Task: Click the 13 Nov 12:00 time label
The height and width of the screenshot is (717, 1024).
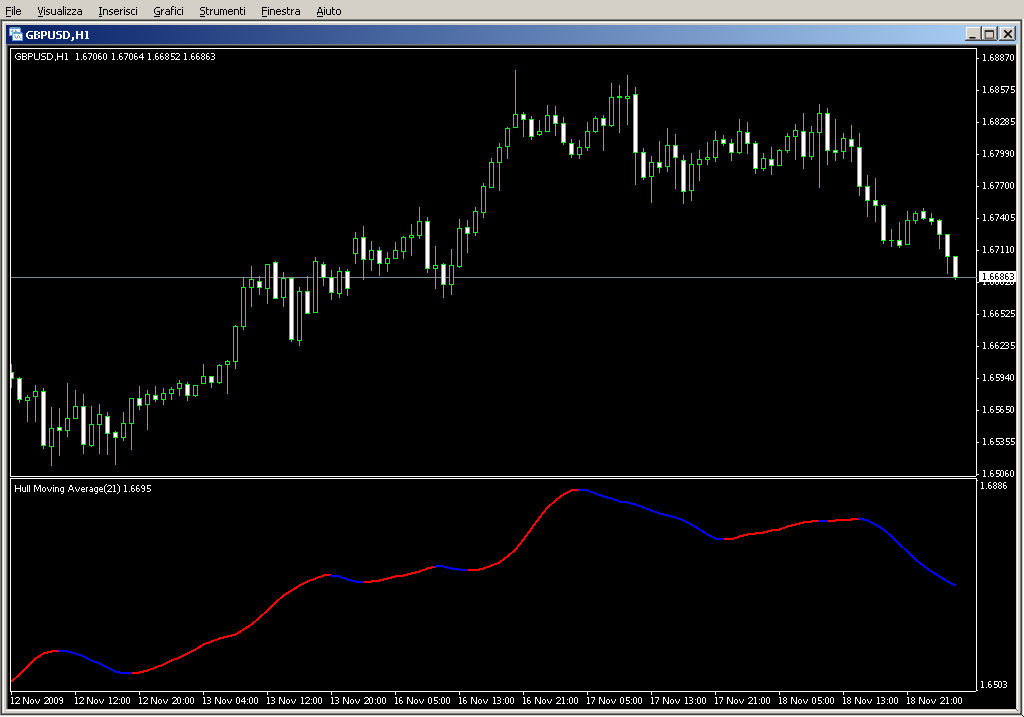Action: (x=295, y=701)
